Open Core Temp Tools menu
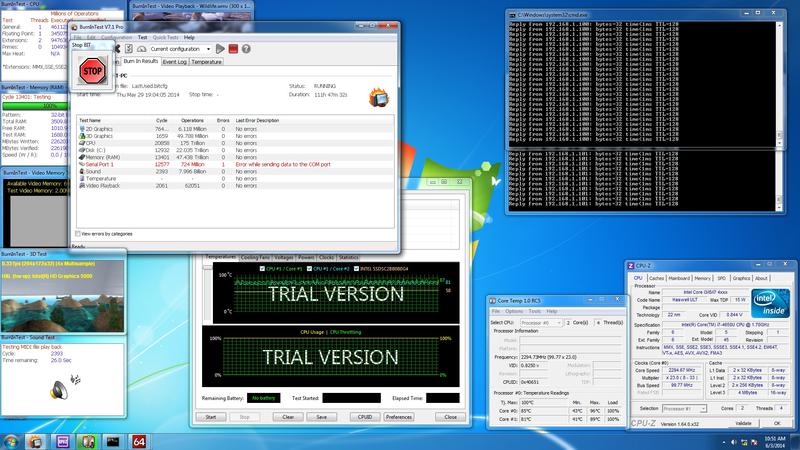The width and height of the screenshot is (800, 450). [x=535, y=311]
